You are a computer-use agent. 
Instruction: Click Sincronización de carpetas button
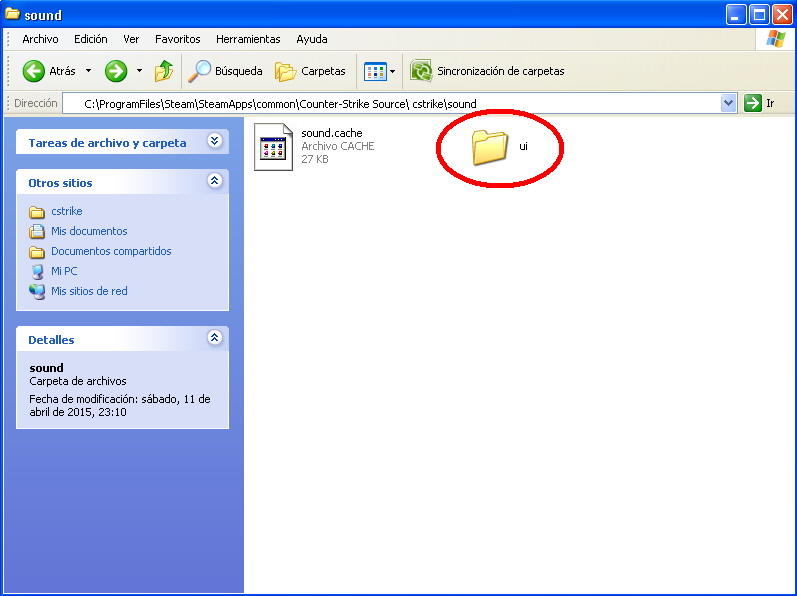pos(487,71)
